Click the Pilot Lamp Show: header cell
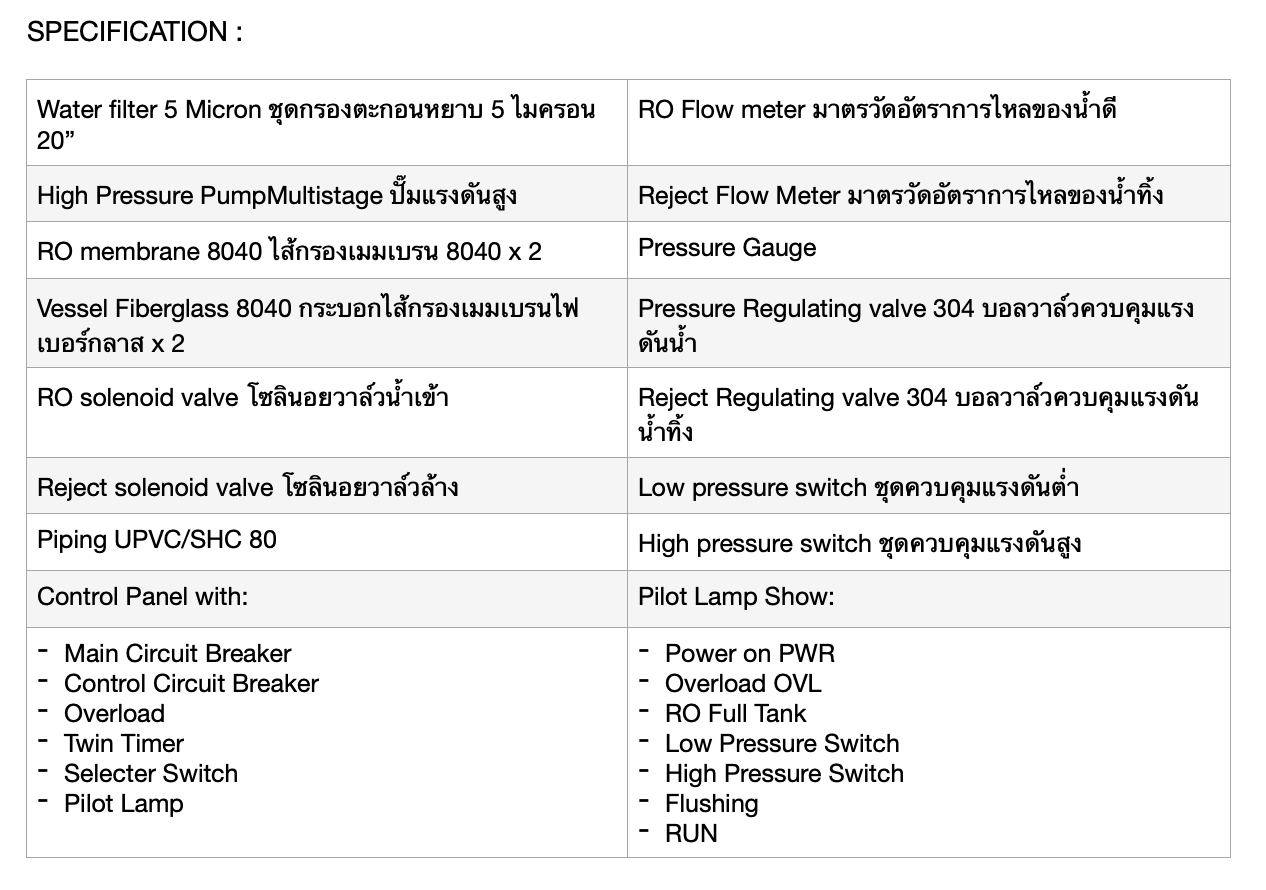The image size is (1266, 890). pos(928,599)
